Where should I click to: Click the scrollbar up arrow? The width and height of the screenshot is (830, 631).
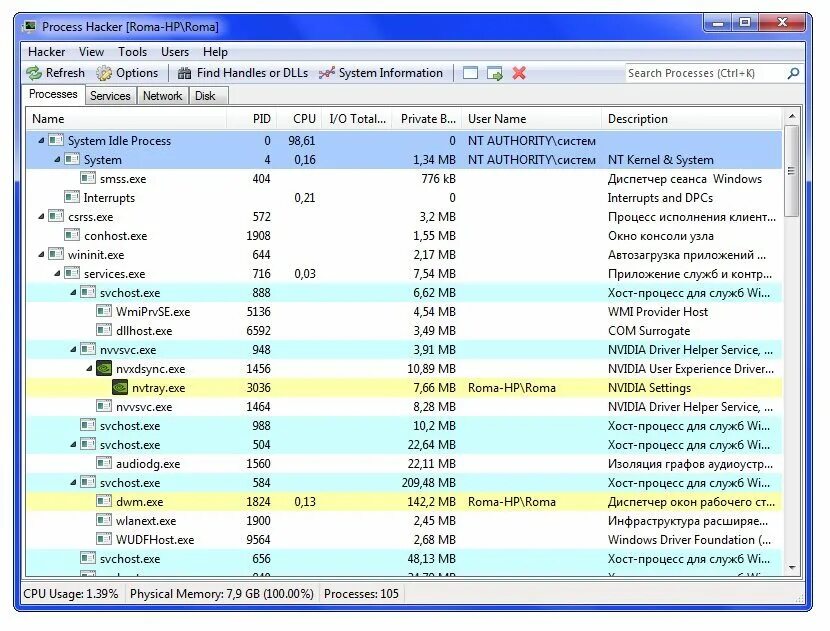(791, 116)
